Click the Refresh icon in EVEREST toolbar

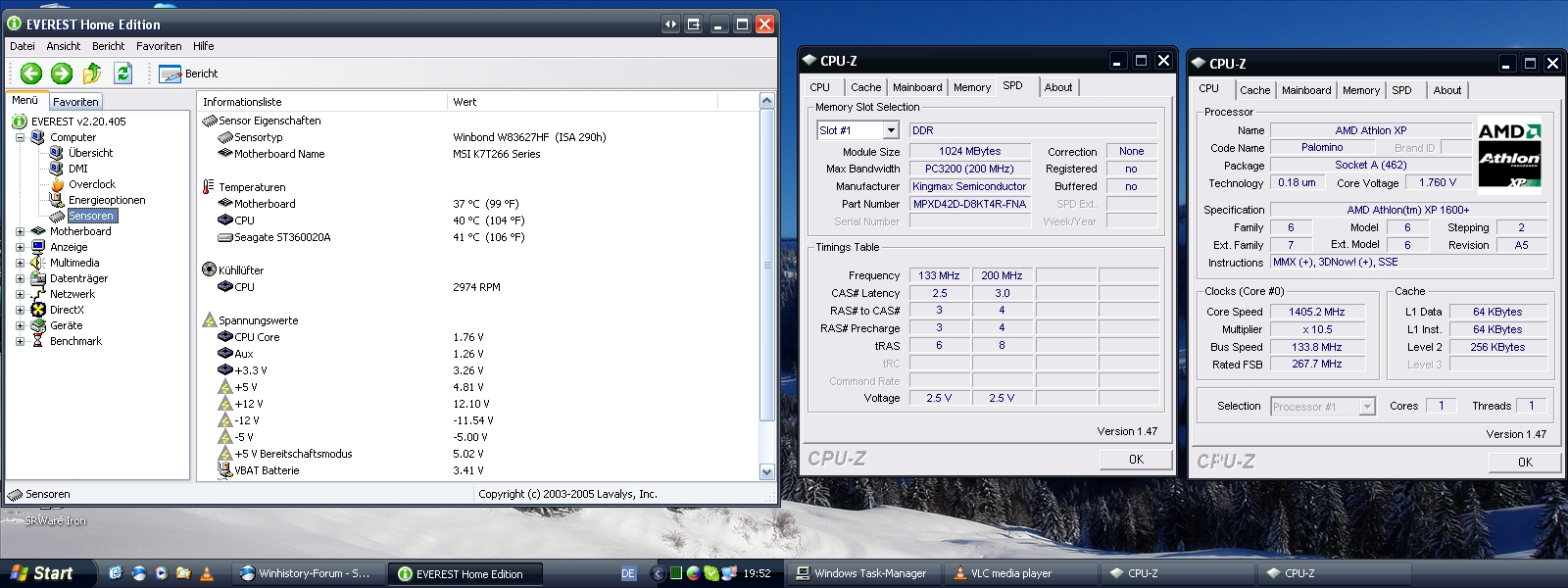[x=122, y=73]
